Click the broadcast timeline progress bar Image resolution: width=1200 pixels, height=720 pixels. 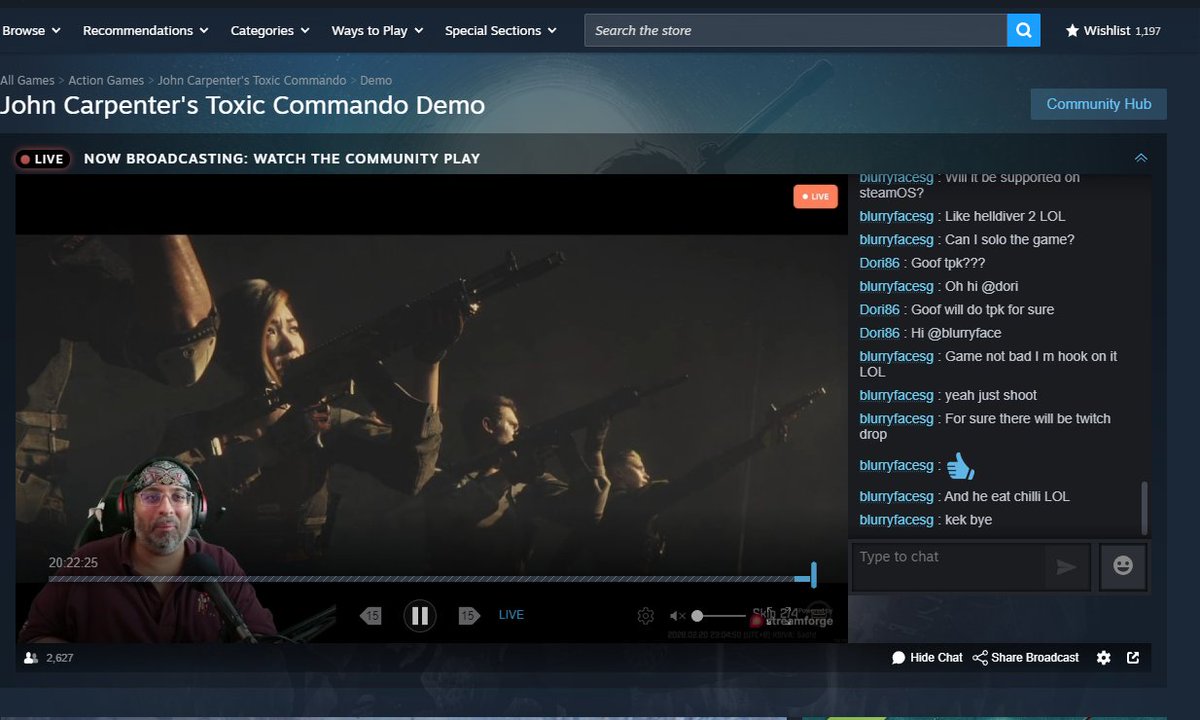pos(430,578)
